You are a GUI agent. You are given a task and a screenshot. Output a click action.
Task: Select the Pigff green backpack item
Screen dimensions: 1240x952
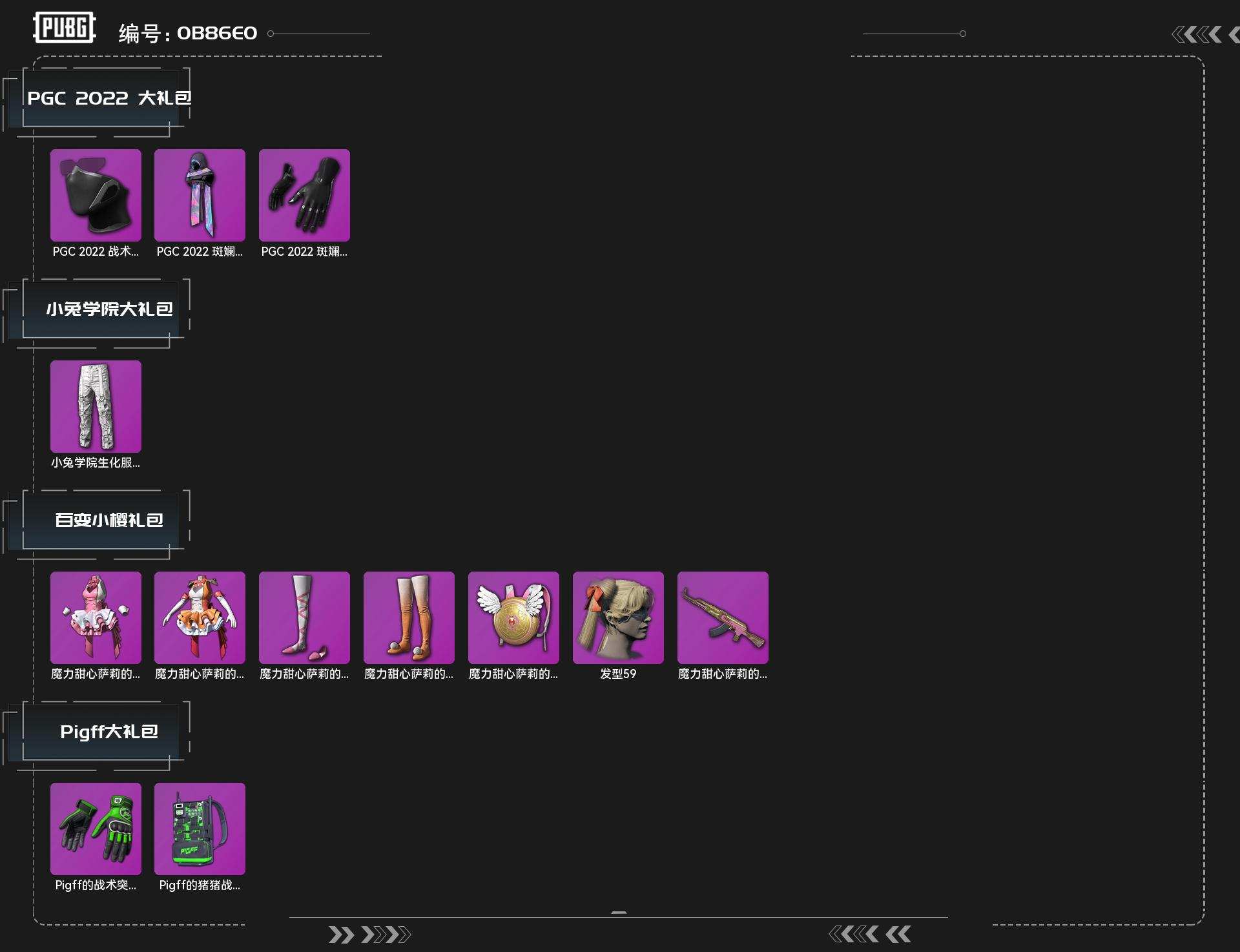[200, 829]
